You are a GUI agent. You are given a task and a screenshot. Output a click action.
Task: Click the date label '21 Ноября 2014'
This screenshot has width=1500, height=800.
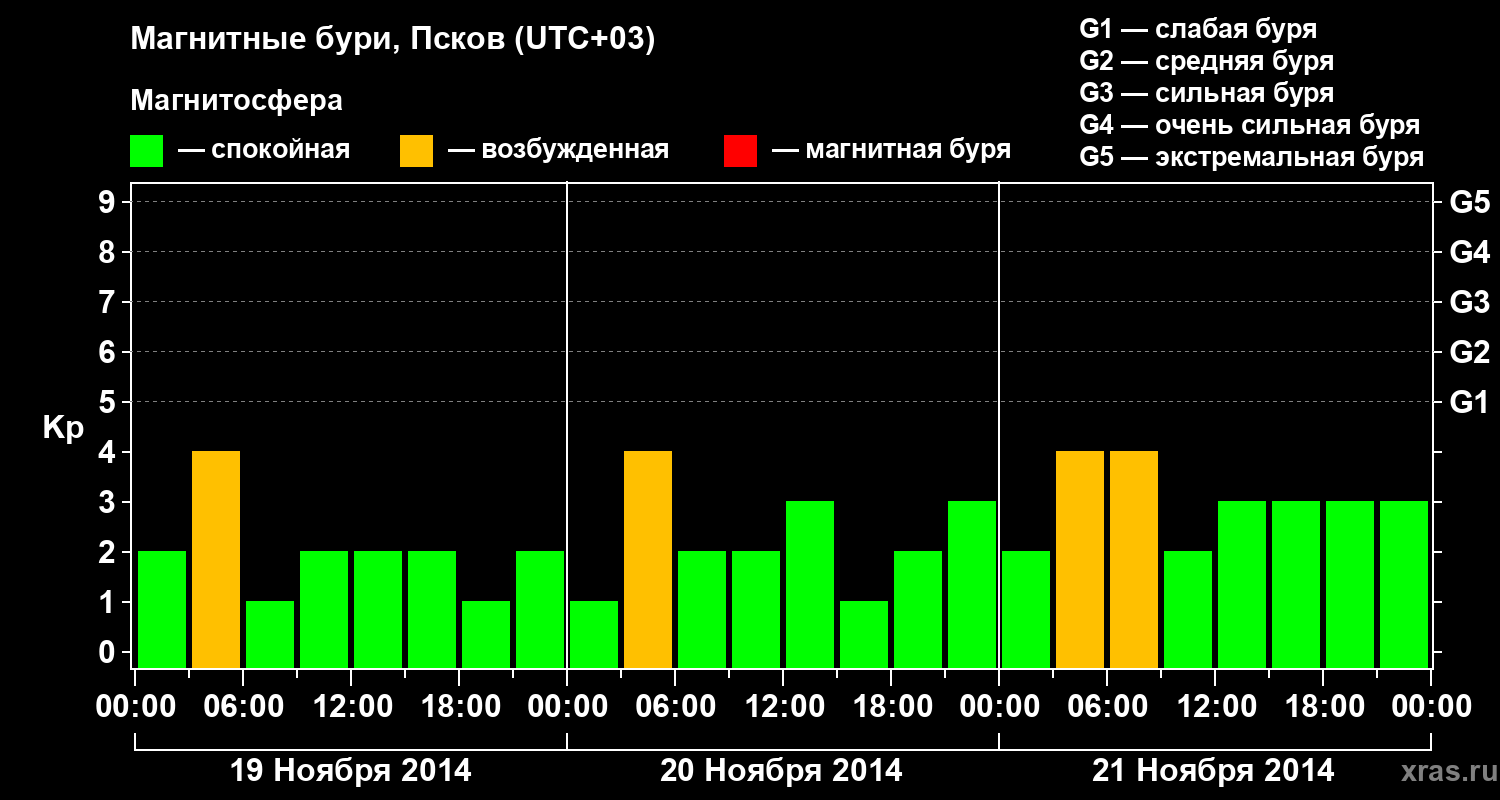pyautogui.click(x=1213, y=771)
